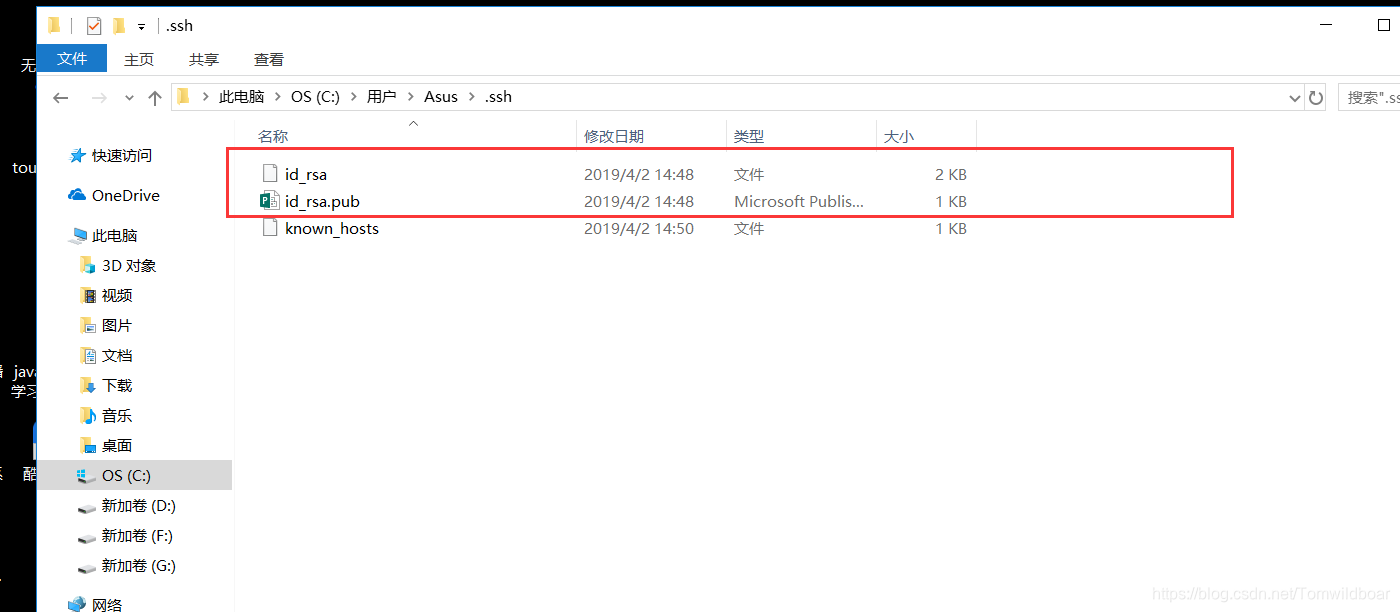Click the Microsoft Publis... type cell
This screenshot has width=1400, height=612.
coord(799,201)
